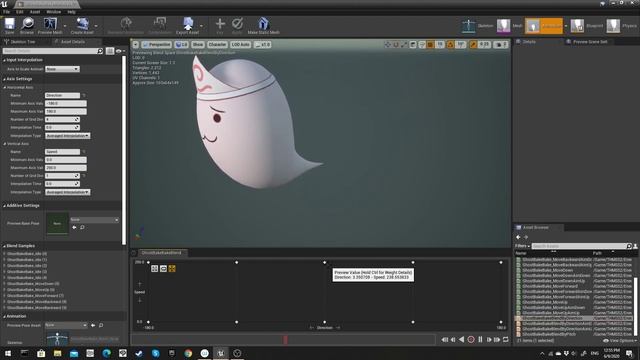Toggle the orange grid snapping button

(x=430, y=44)
